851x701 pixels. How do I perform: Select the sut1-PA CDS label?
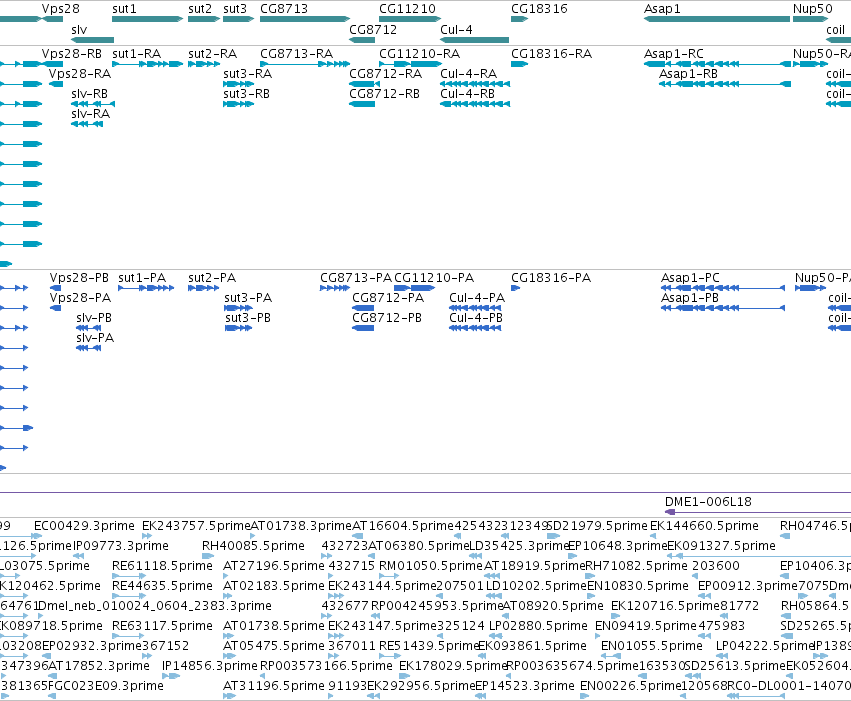point(142,278)
